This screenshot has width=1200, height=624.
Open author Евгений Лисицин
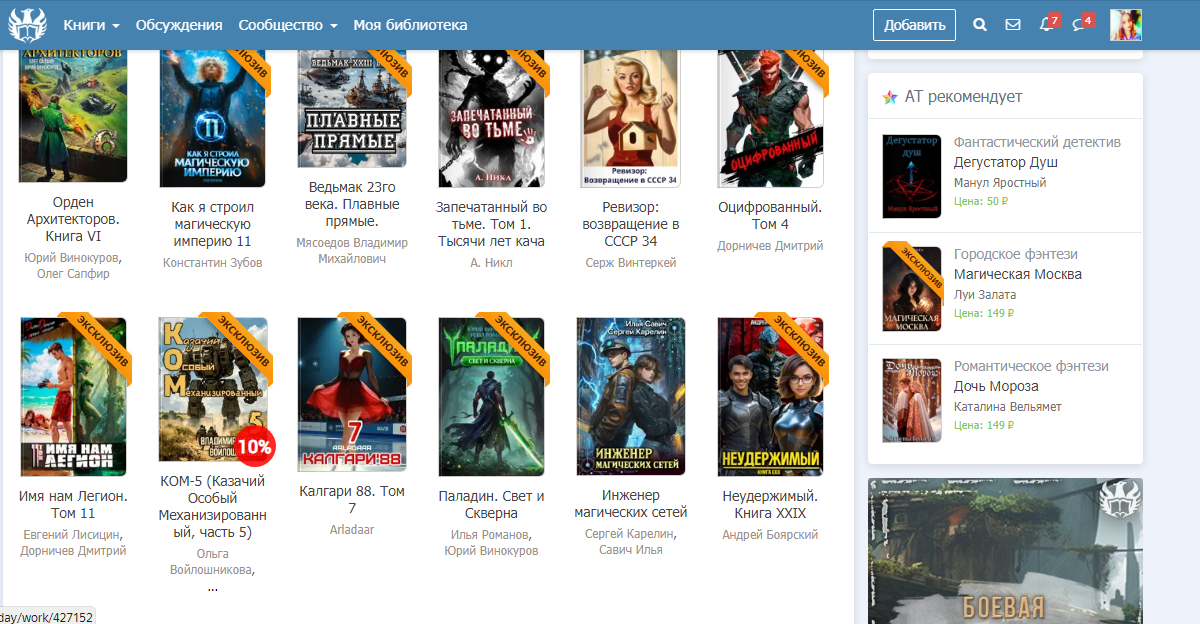click(73, 535)
